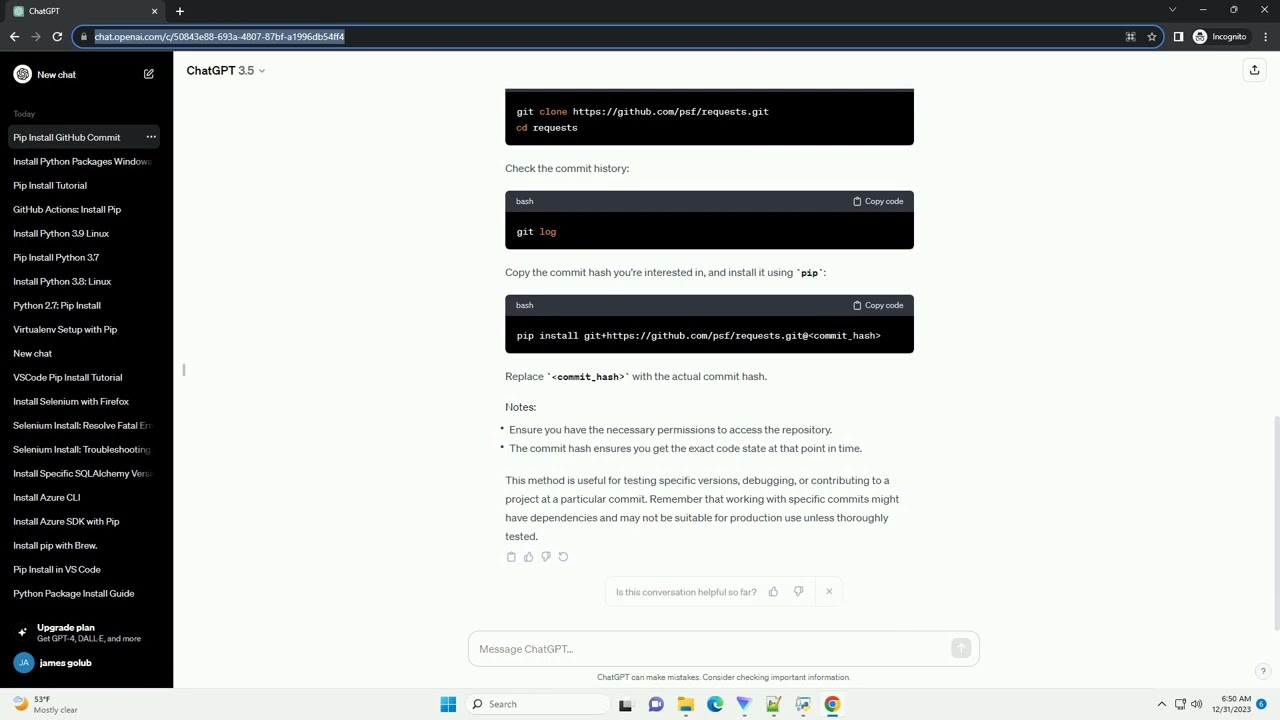Click thumbs up in helpfulness prompt
1280x720 pixels.
tap(773, 592)
